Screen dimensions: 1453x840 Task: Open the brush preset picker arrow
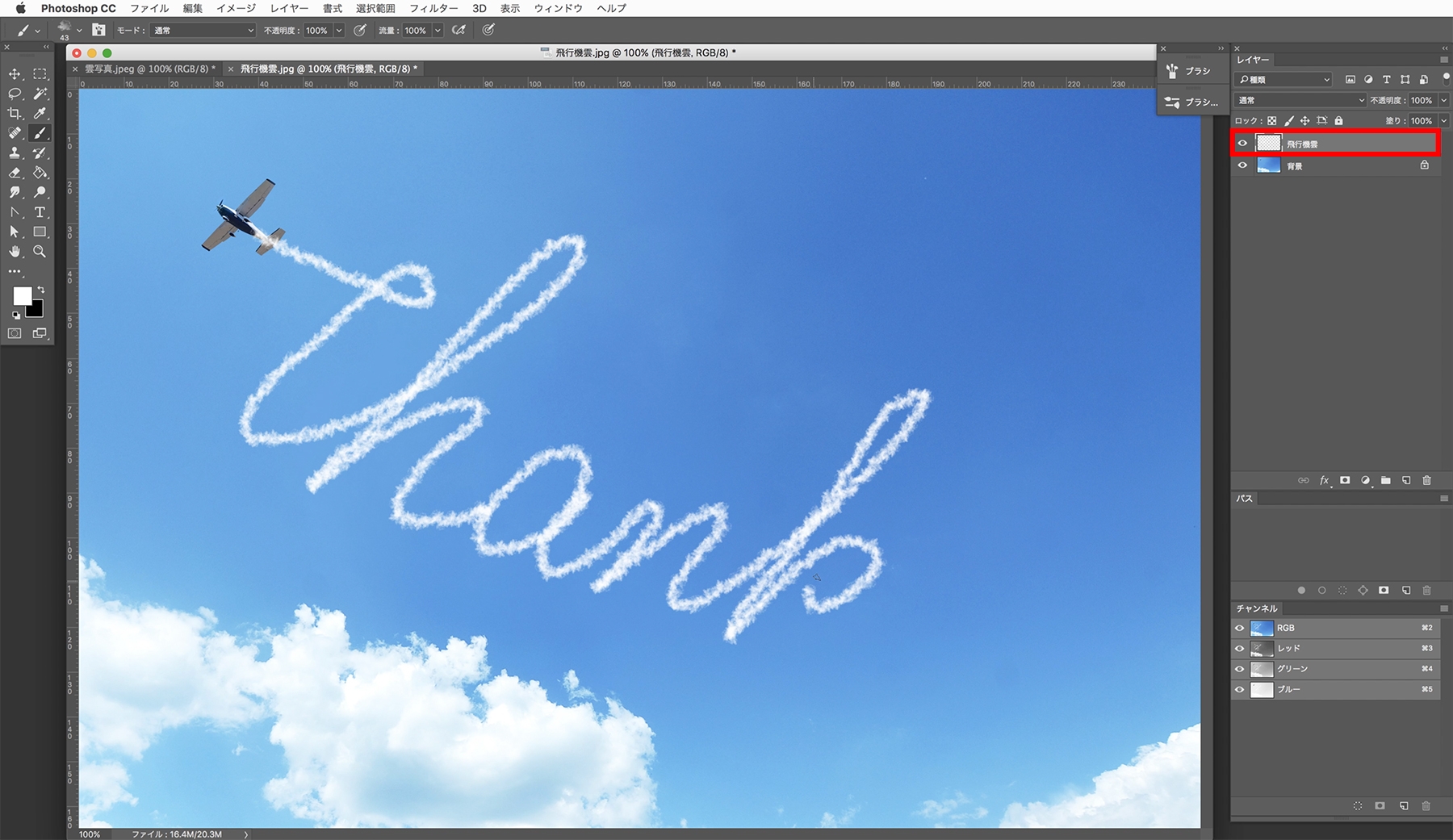click(79, 31)
